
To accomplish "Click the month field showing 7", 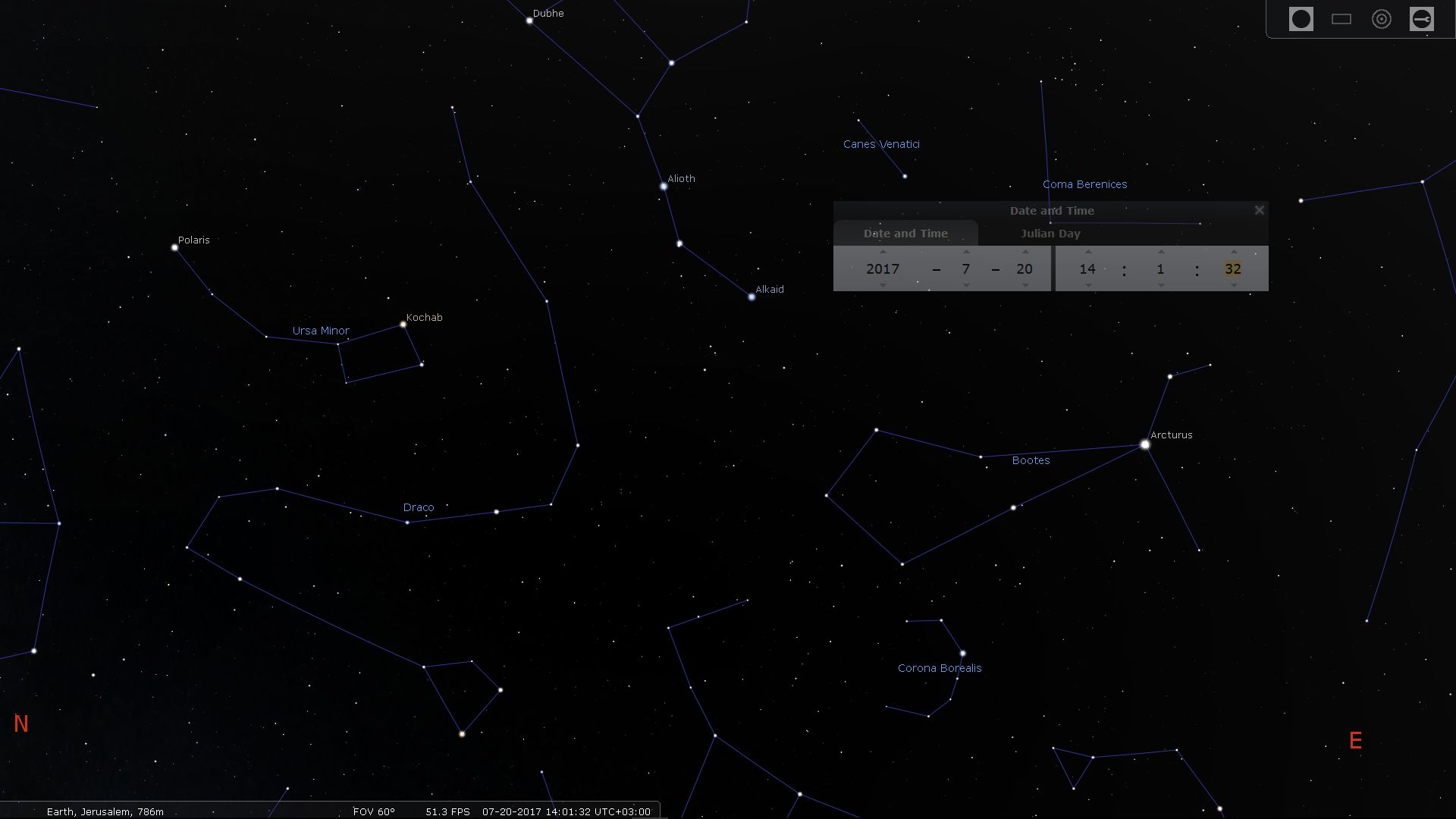I will click(x=966, y=268).
